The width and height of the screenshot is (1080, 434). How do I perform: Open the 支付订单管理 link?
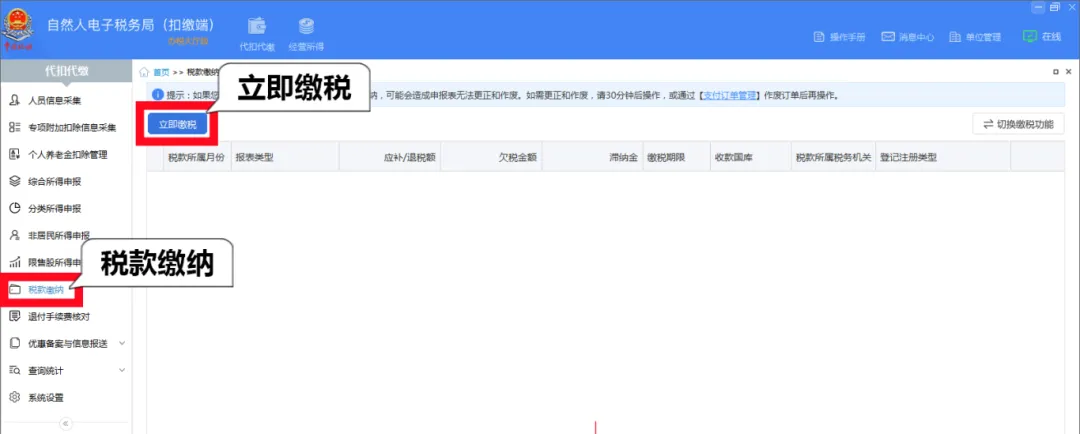click(730, 96)
